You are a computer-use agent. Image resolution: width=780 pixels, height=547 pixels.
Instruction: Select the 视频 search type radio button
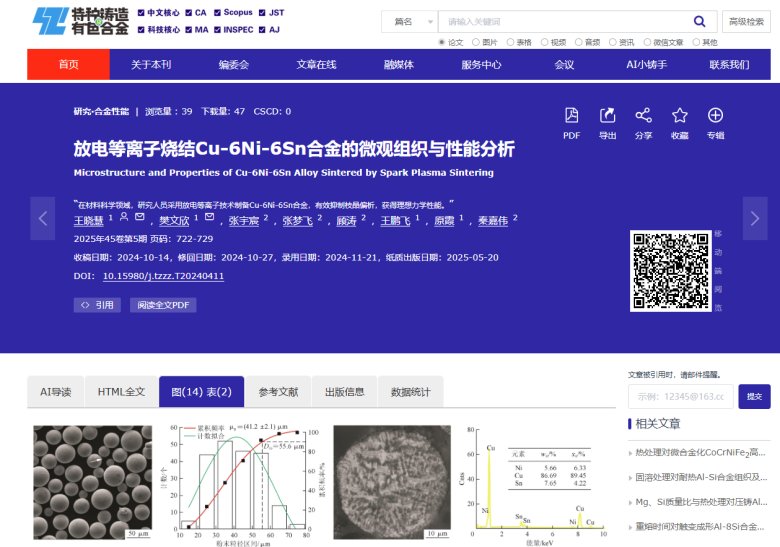point(544,42)
